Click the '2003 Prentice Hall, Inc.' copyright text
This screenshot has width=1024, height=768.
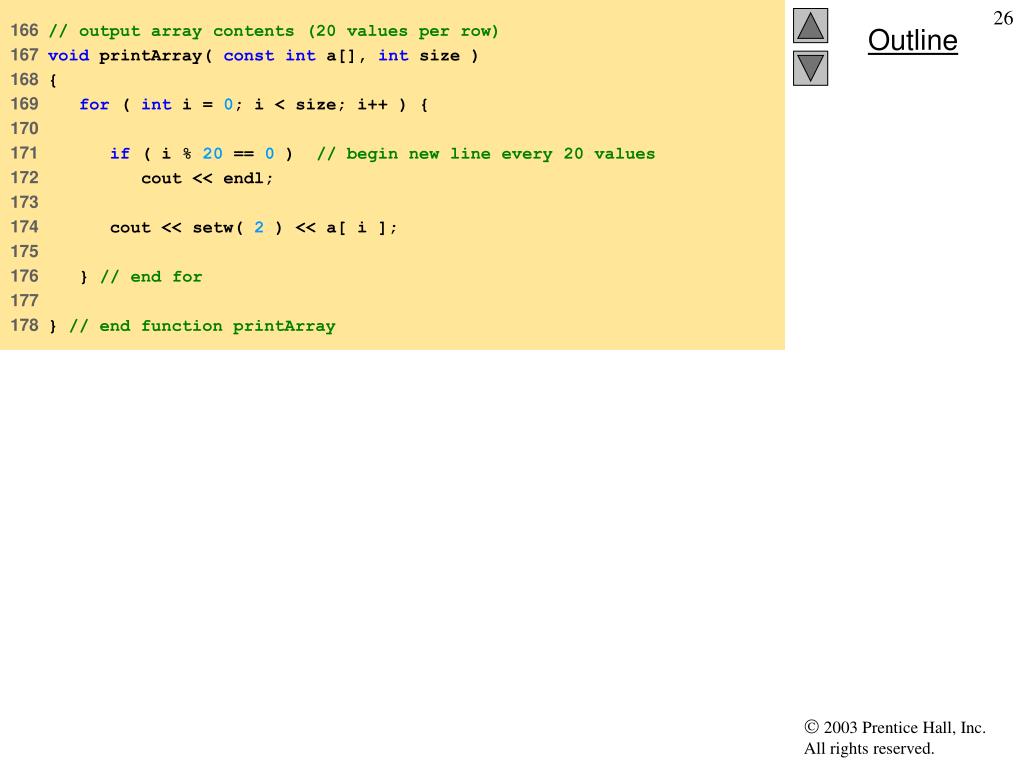pyautogui.click(x=895, y=728)
